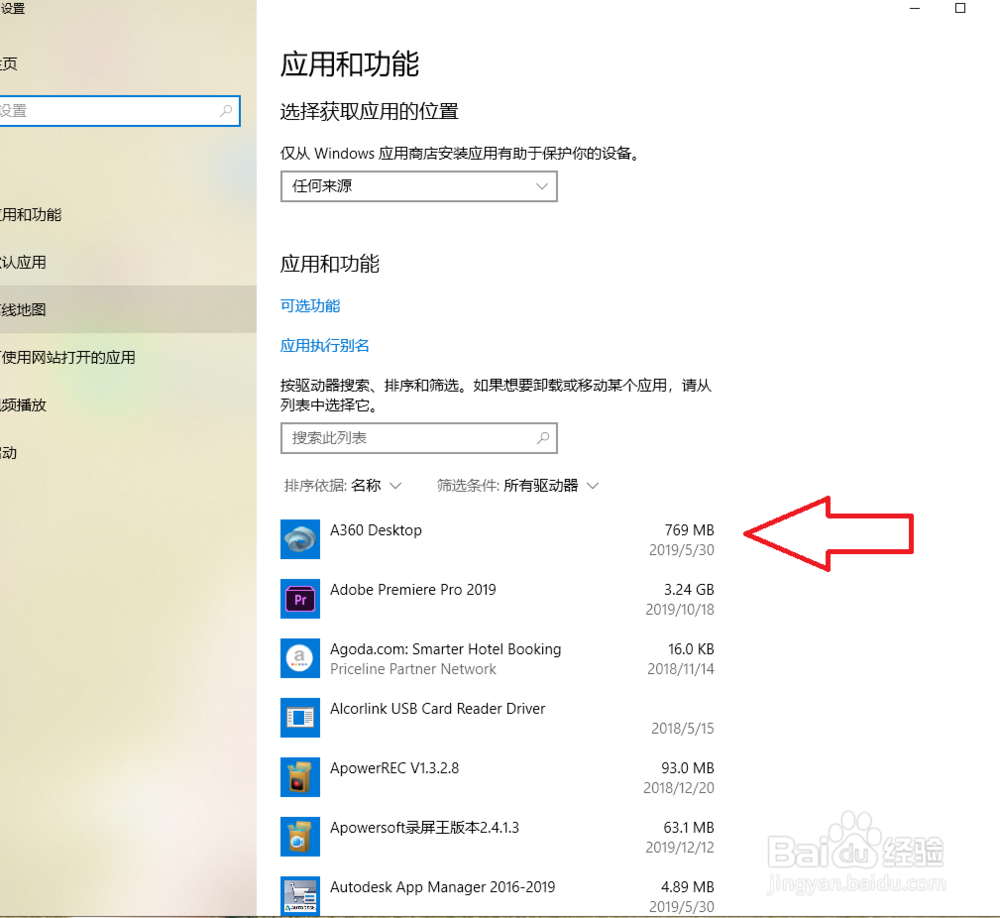
Task: Select Alcorlink USB Card Reader Driver entry
Action: pos(438,709)
